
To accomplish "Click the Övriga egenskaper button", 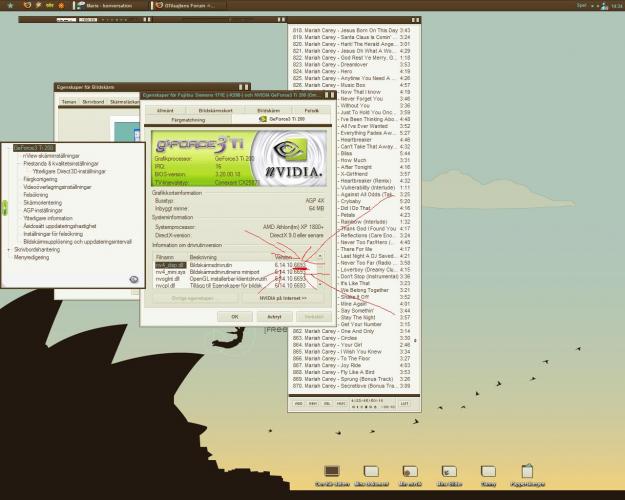I will (193, 298).
